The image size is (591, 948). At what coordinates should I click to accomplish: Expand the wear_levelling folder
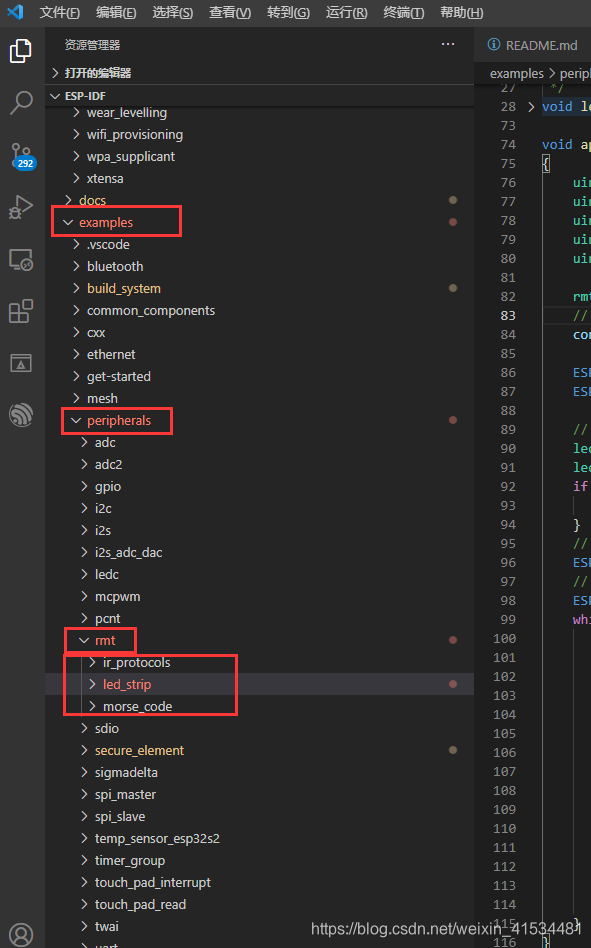tap(260, 112)
